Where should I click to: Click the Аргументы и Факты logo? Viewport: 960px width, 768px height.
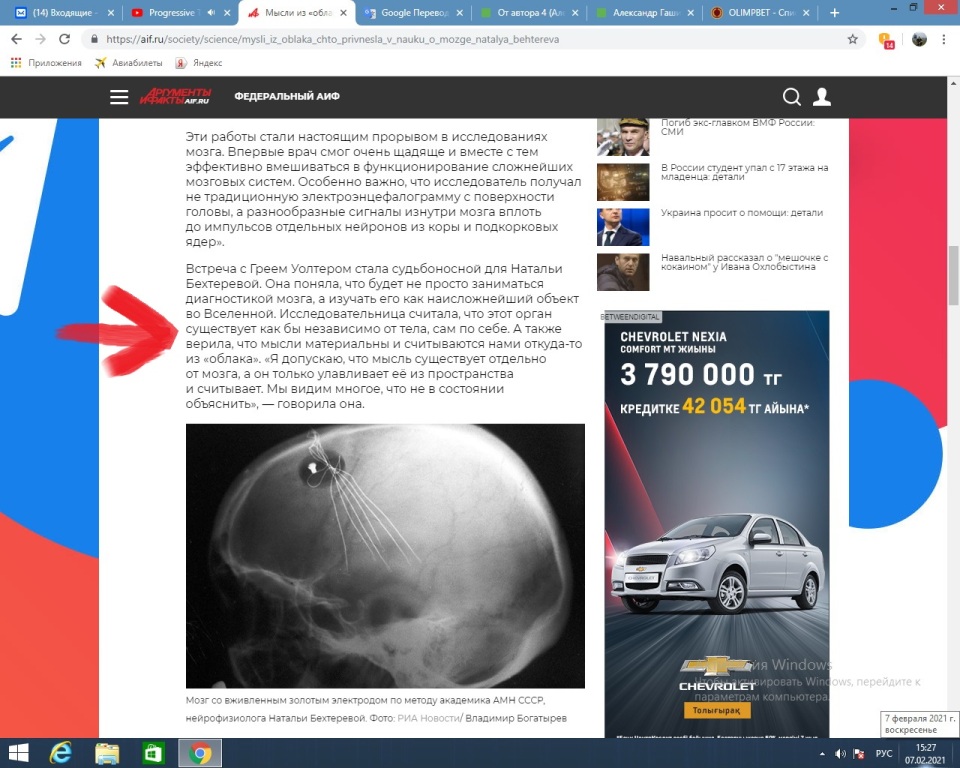(x=176, y=96)
